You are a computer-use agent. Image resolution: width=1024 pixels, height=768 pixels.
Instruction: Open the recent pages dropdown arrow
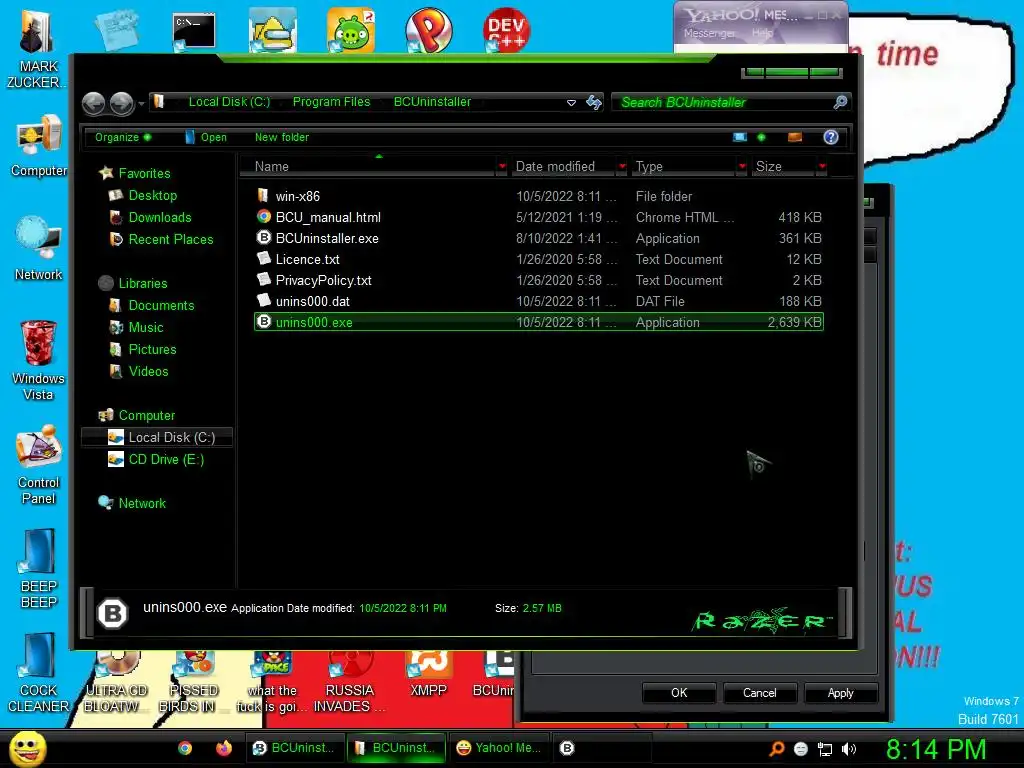pos(141,103)
